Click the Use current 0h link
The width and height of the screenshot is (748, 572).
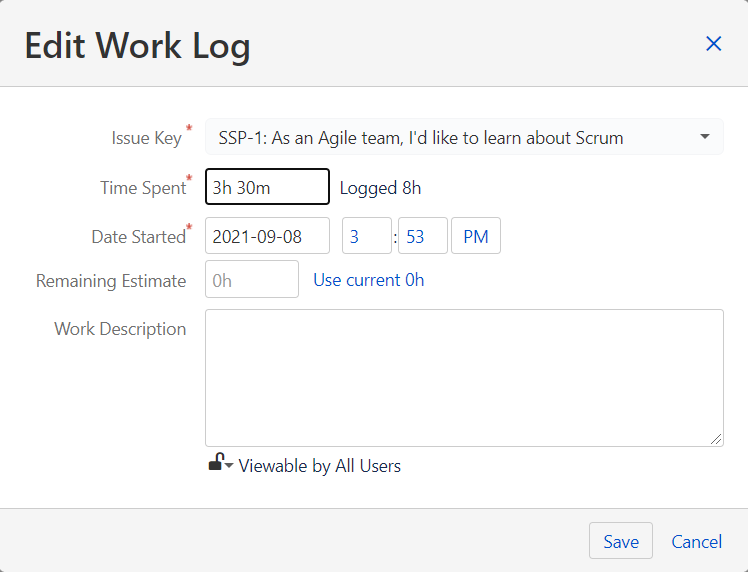[369, 280]
